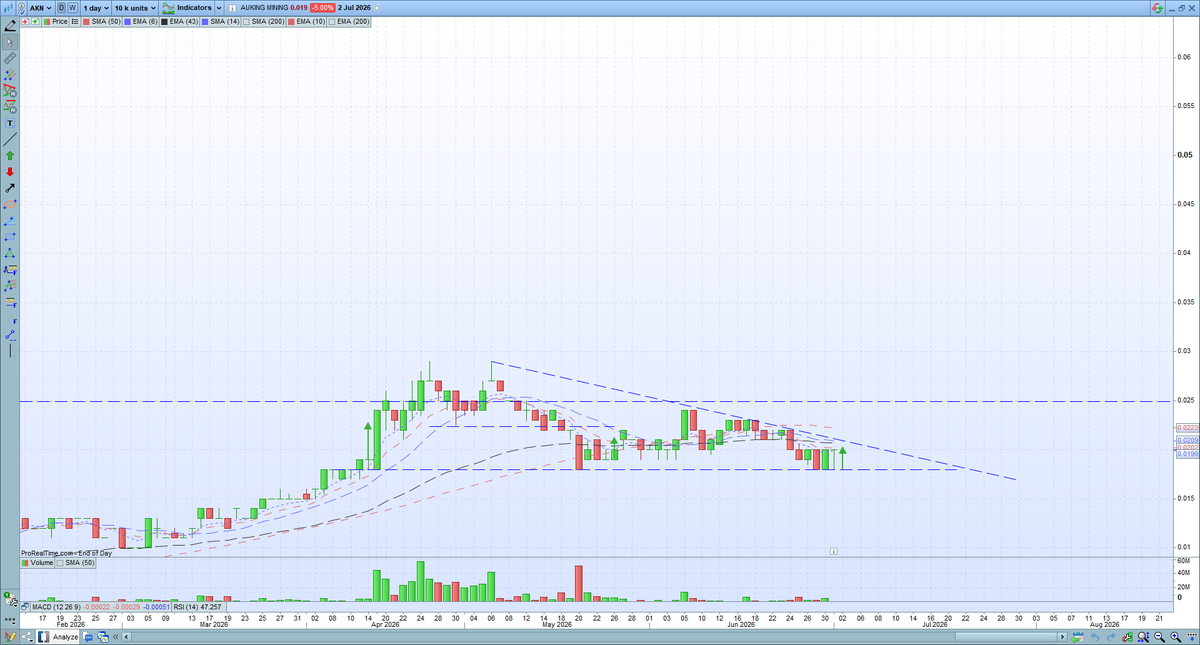Click the detach panel icon beside MACD
The width and height of the screenshot is (1200, 645).
[x=24, y=607]
